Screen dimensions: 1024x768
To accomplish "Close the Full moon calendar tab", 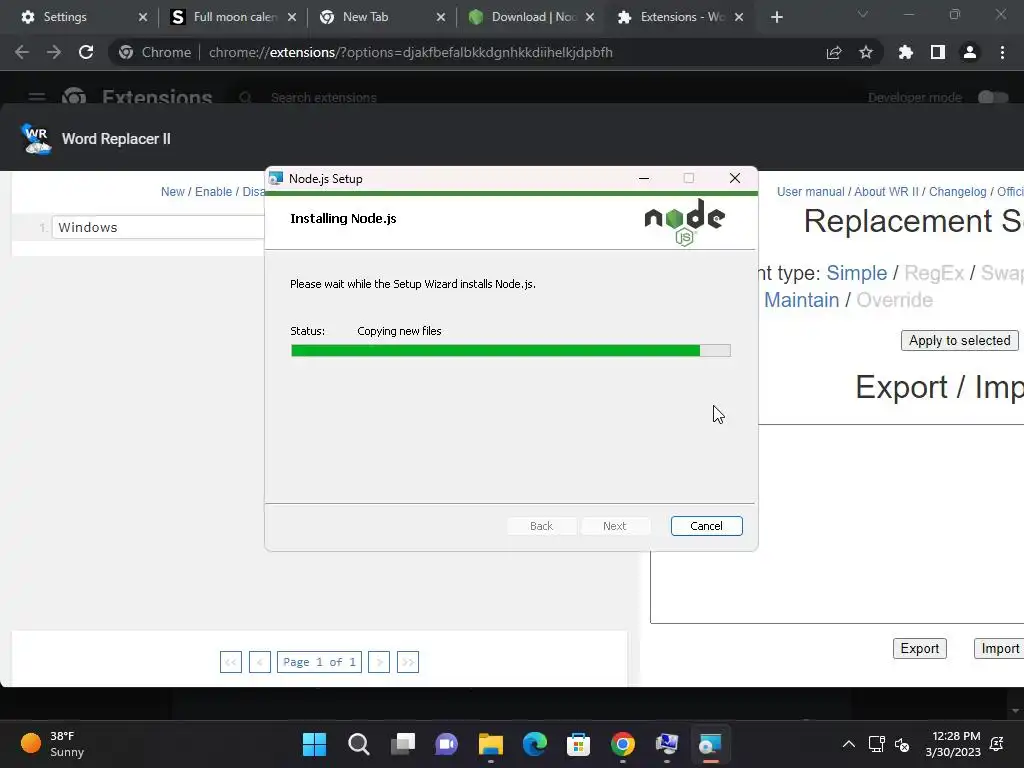I will point(292,17).
